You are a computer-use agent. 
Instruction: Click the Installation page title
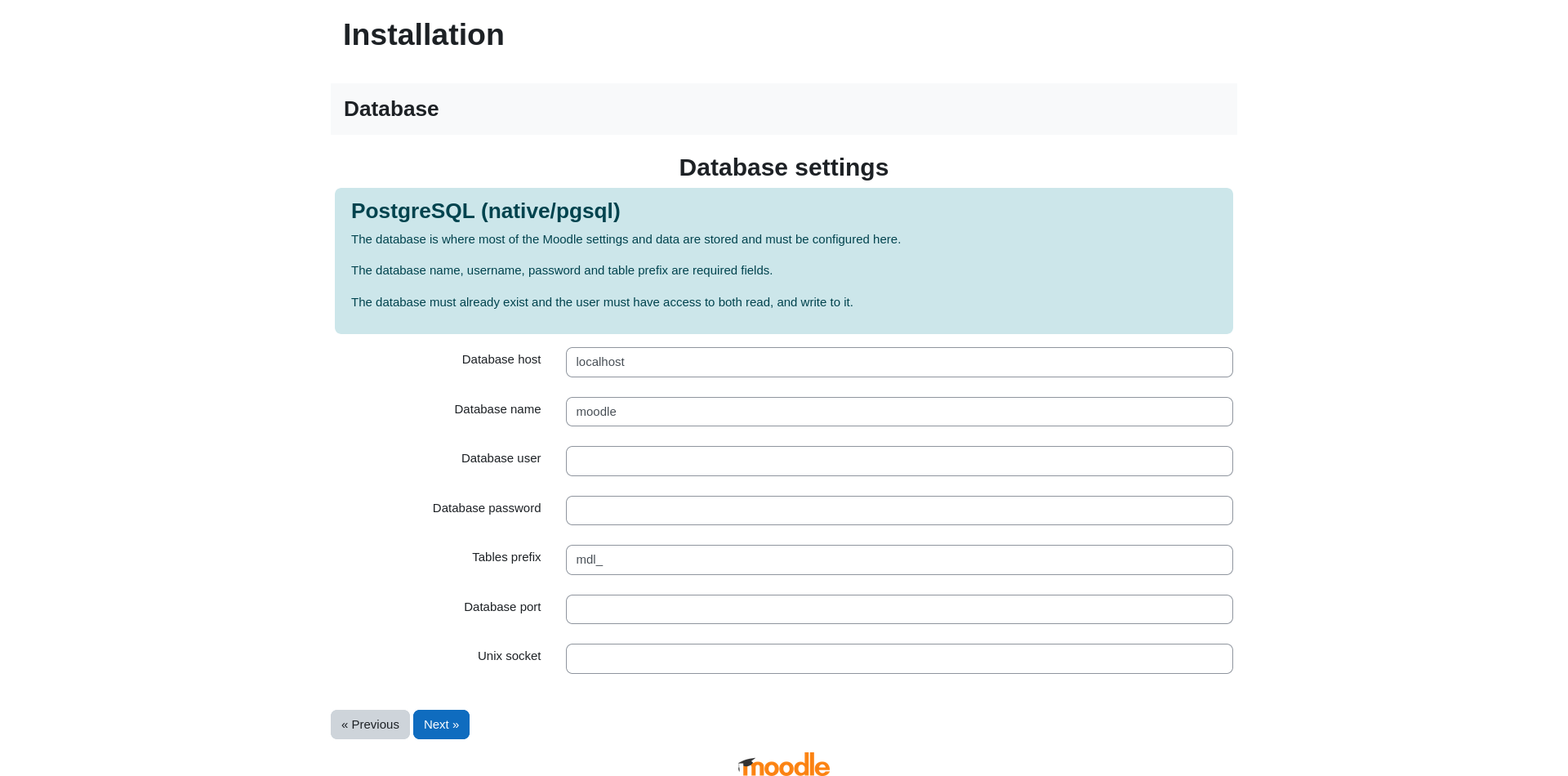point(424,35)
